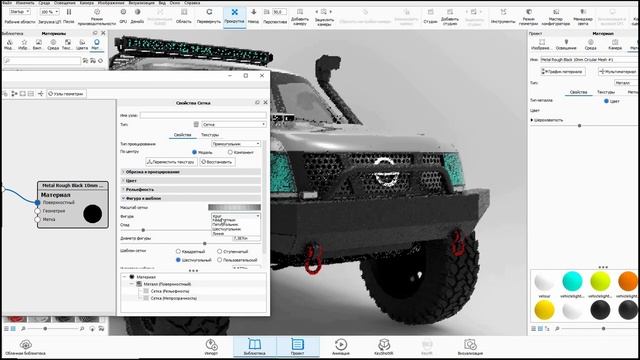The width and height of the screenshot is (640, 360).
Task: Open the 100 % CPU usage dropdown
Action: click(50, 12)
